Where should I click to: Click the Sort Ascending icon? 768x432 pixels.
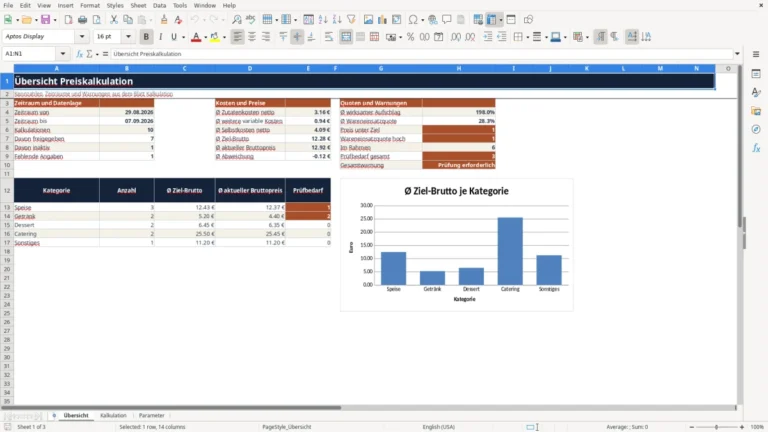323,20
